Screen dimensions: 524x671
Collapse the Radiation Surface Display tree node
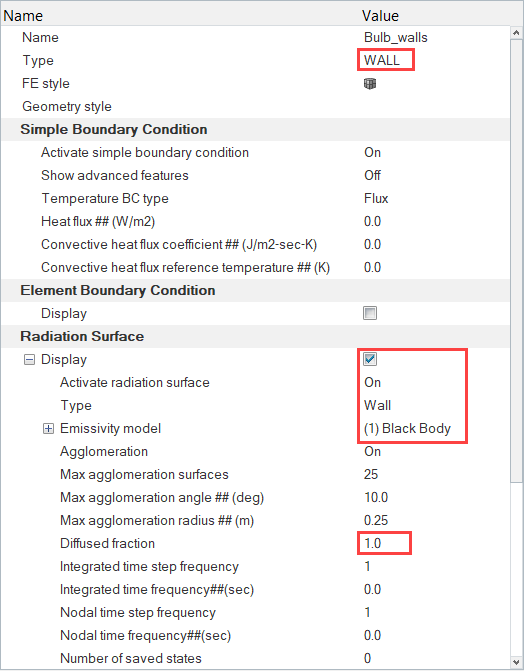[x=29, y=360]
